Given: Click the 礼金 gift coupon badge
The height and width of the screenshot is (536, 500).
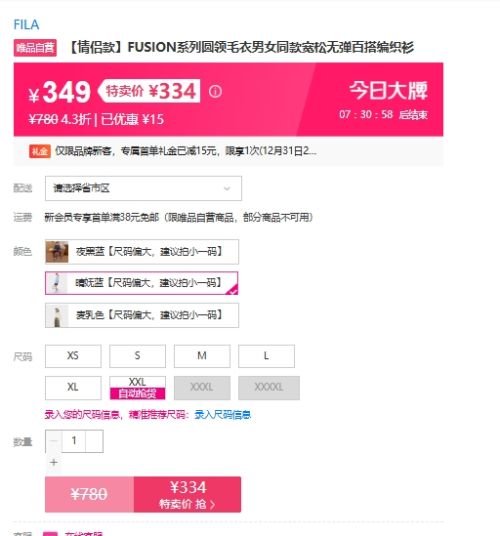Looking at the screenshot, I should point(40,151).
